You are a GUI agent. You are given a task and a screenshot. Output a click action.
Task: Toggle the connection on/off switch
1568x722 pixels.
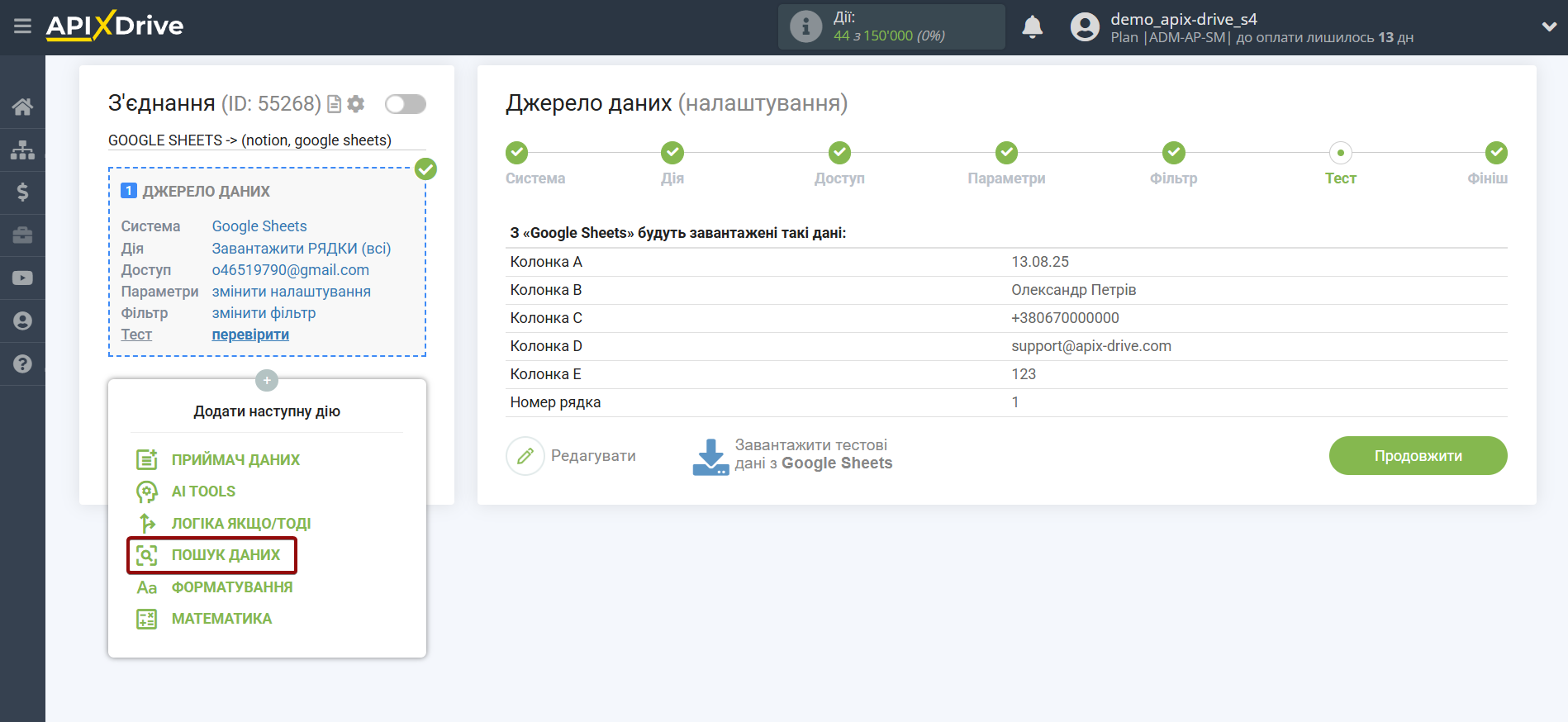[x=406, y=104]
